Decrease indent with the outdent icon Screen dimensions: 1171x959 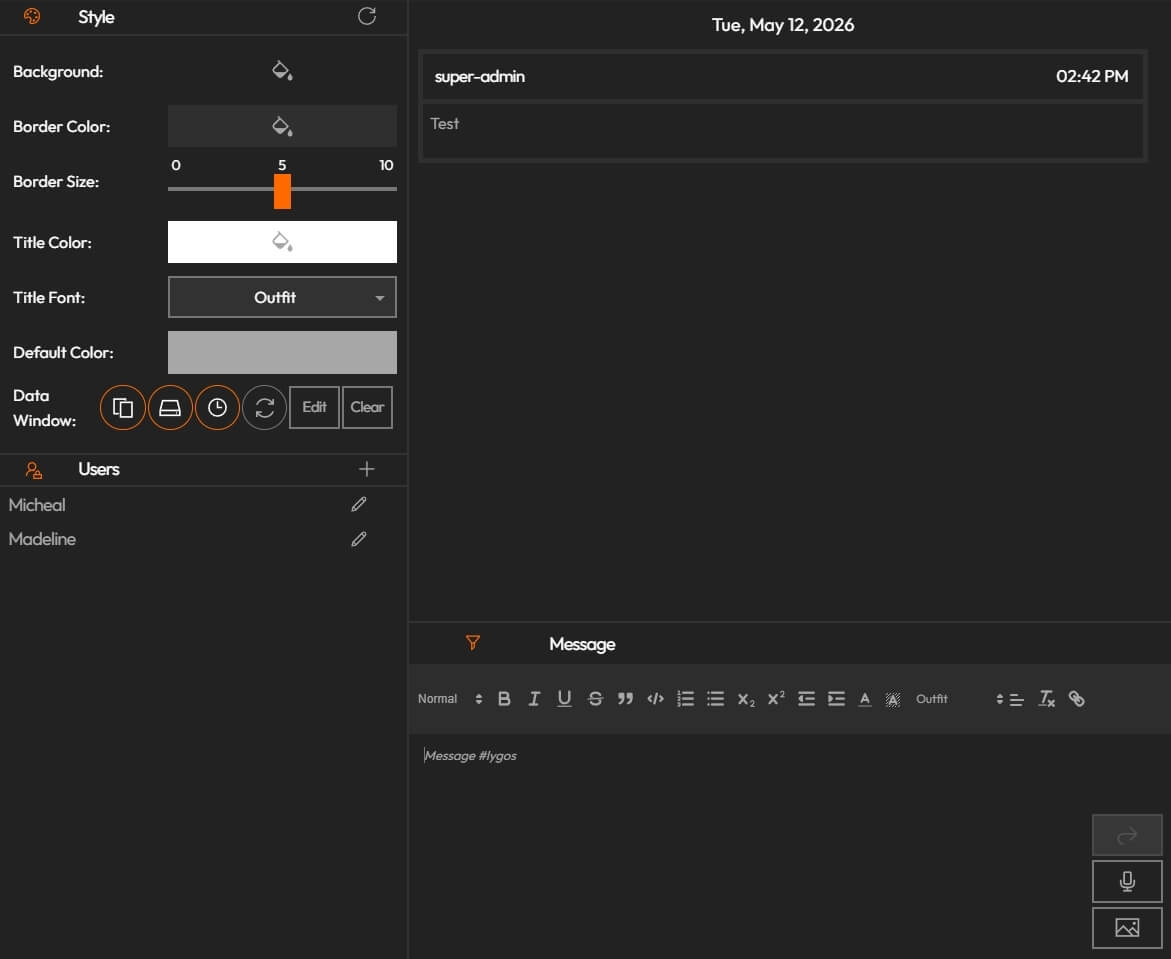click(807, 699)
